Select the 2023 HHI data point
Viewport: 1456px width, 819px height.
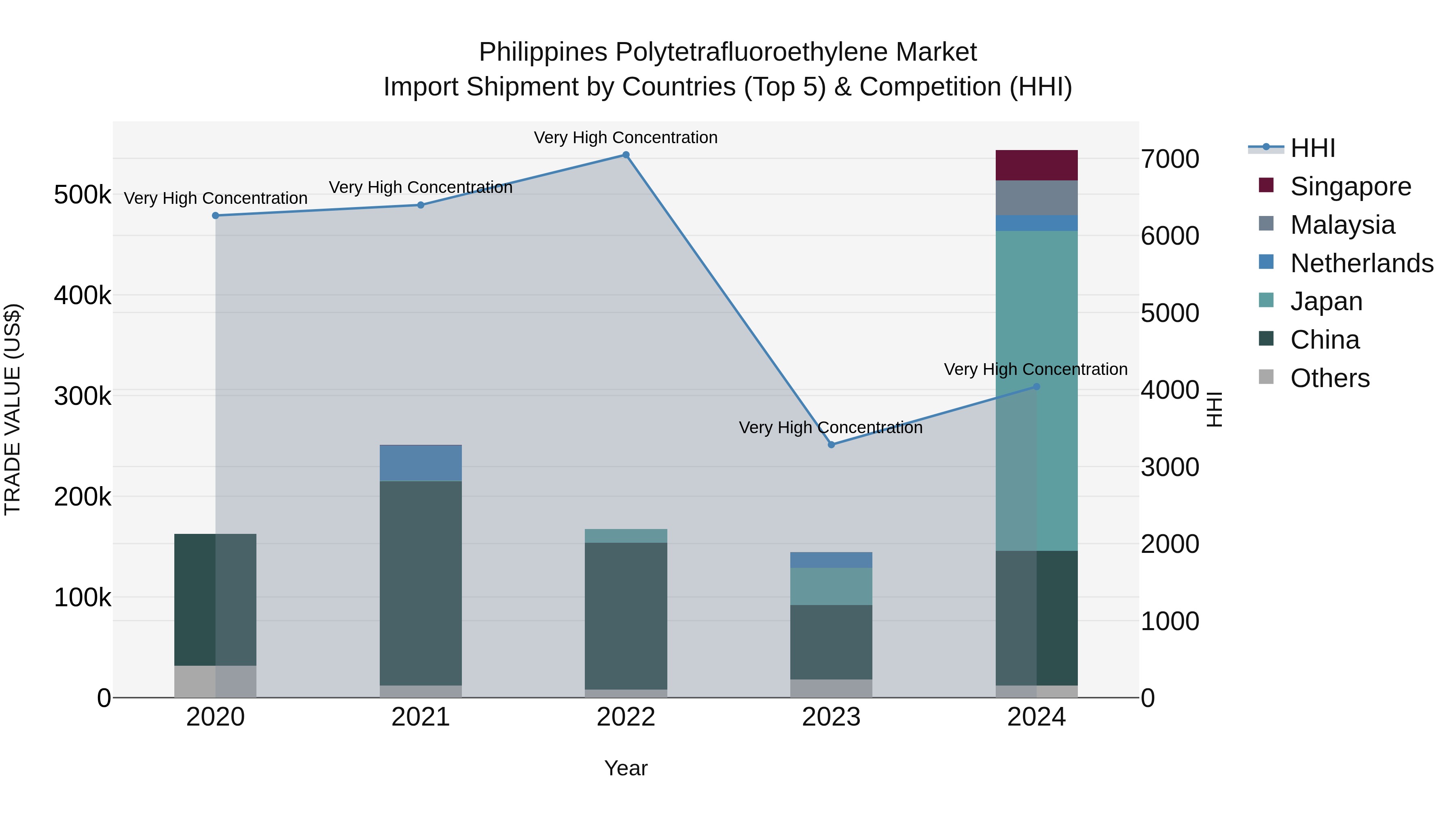click(x=831, y=445)
